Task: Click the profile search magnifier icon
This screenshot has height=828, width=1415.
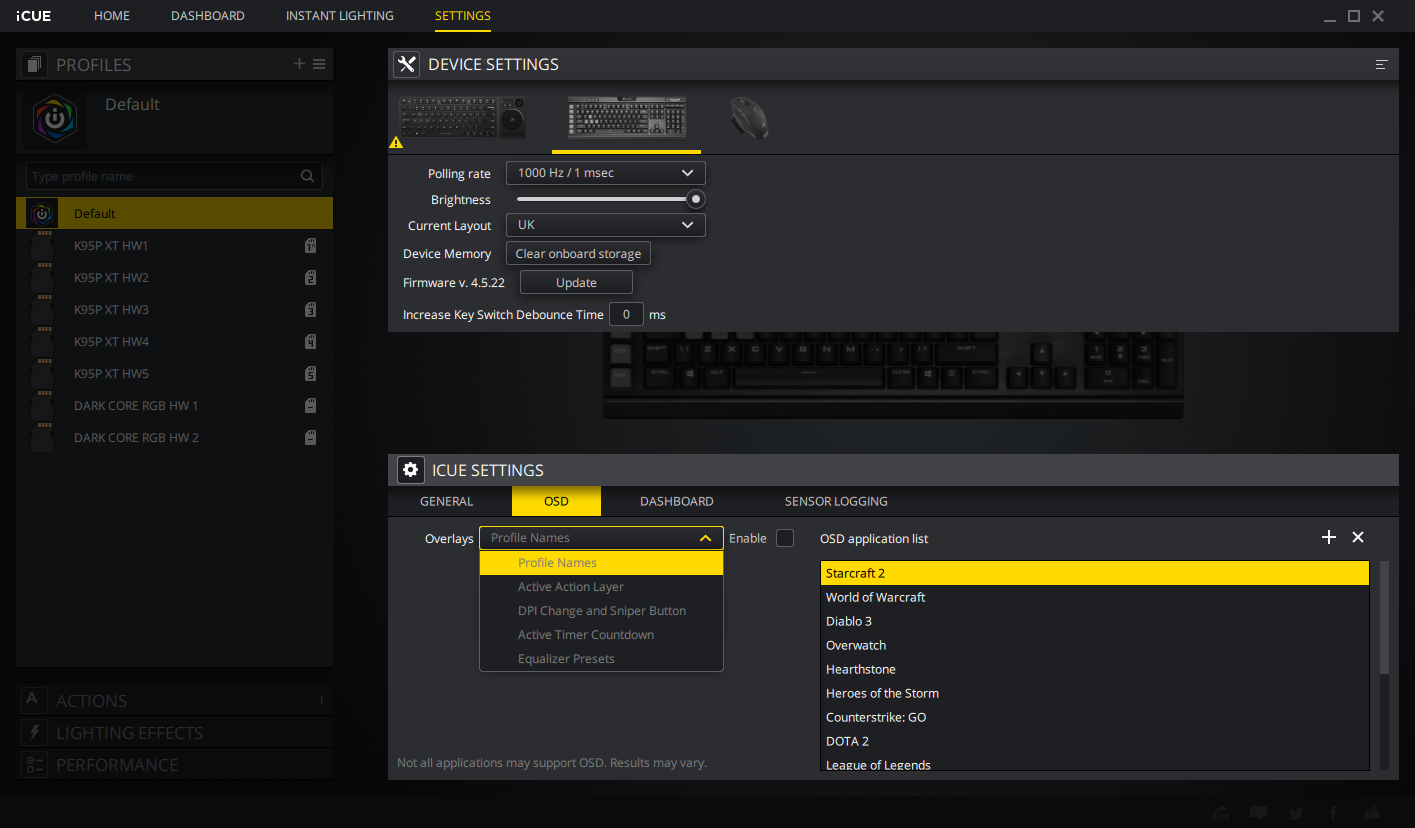Action: pyautogui.click(x=307, y=177)
